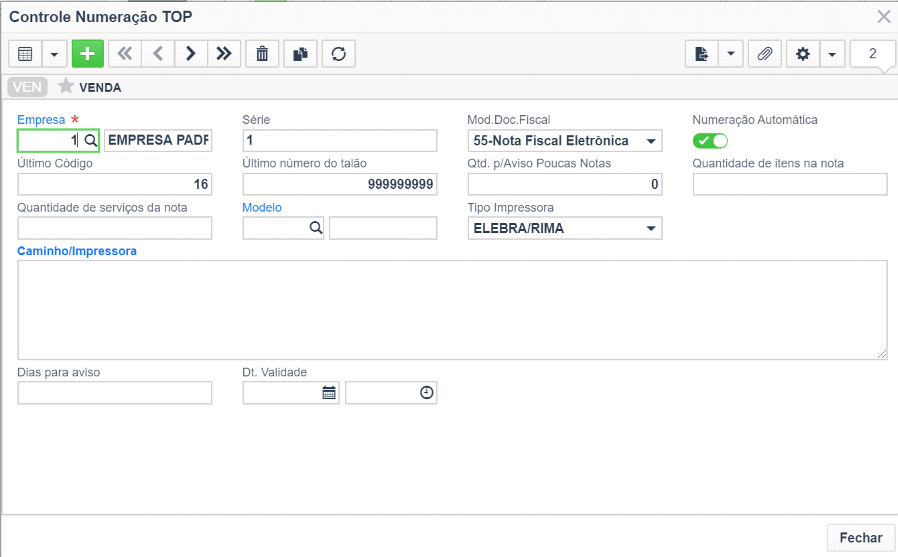Open settings gear icon

803,54
